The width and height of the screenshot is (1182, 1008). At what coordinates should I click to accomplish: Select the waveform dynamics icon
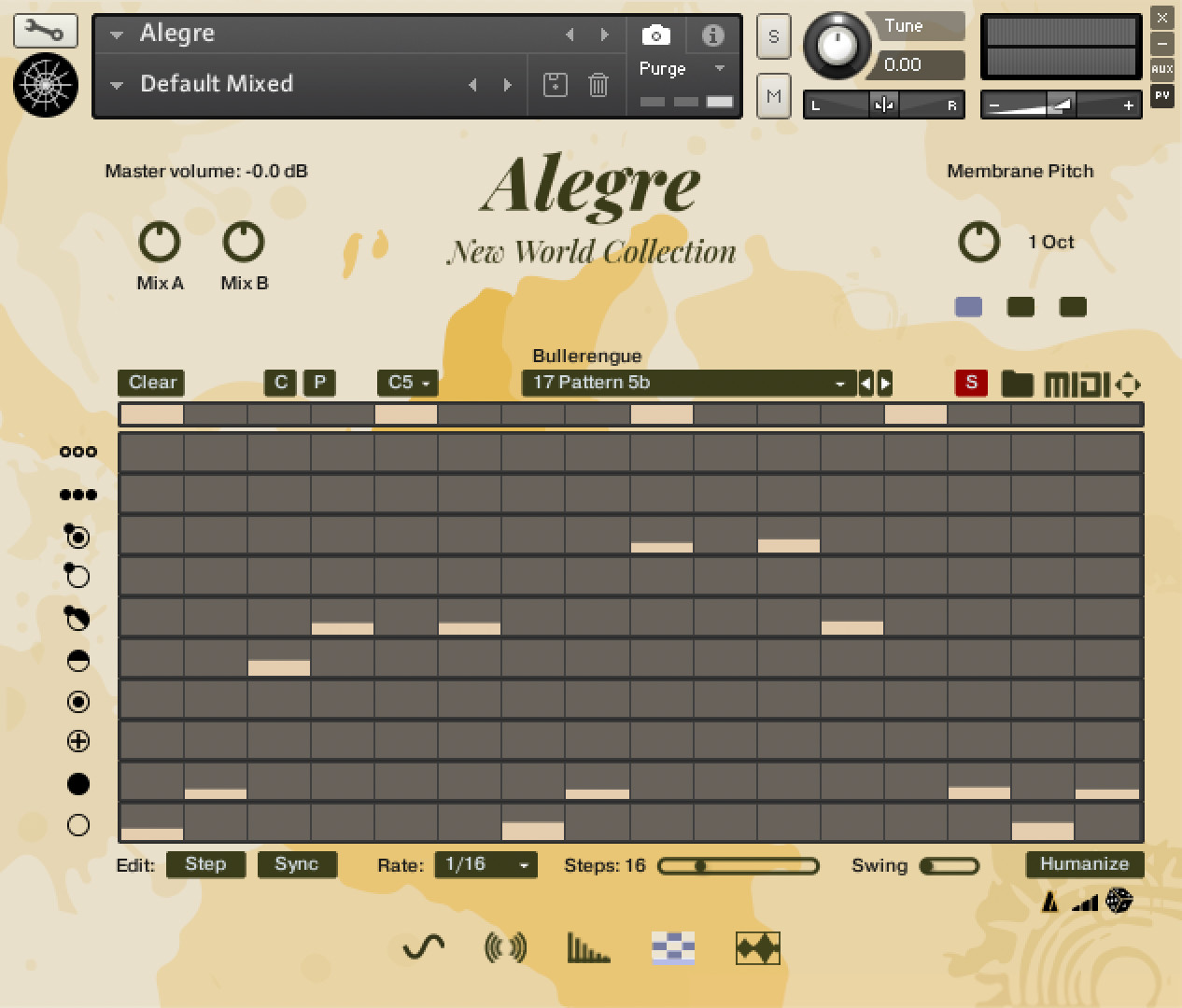(757, 948)
